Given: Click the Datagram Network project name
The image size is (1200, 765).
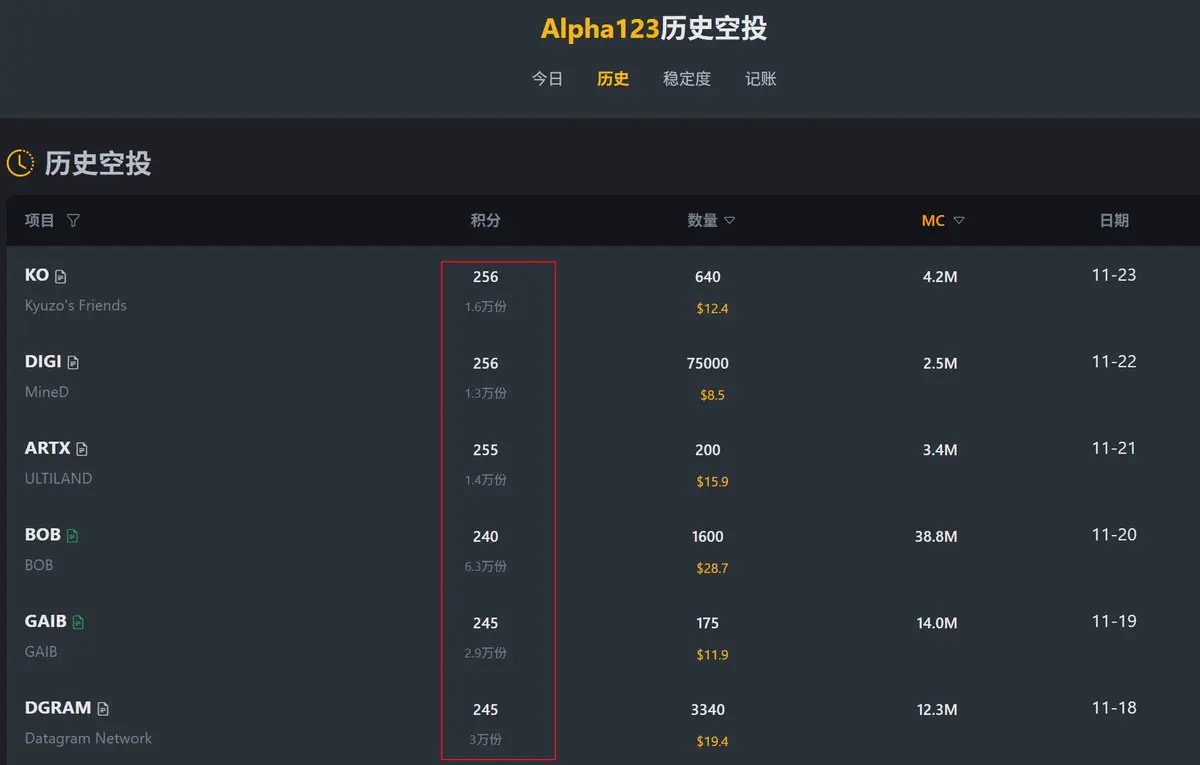Looking at the screenshot, I should [88, 739].
